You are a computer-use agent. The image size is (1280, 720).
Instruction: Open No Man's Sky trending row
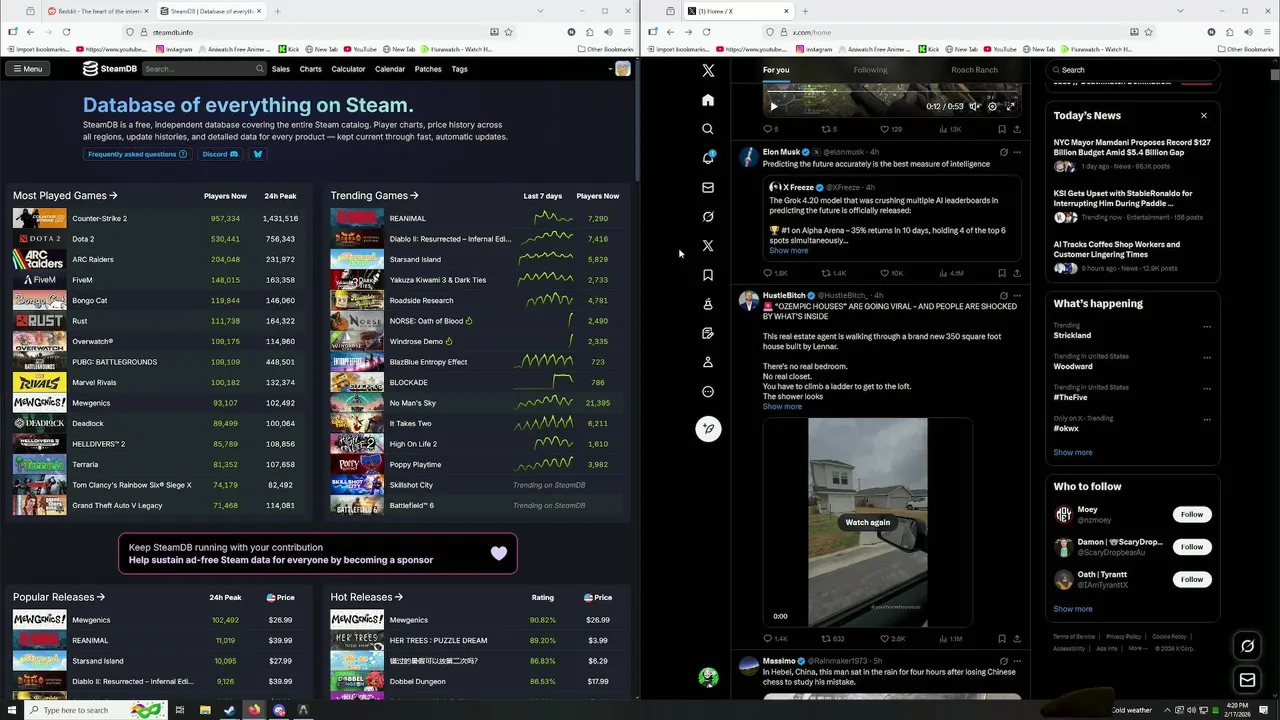point(475,403)
